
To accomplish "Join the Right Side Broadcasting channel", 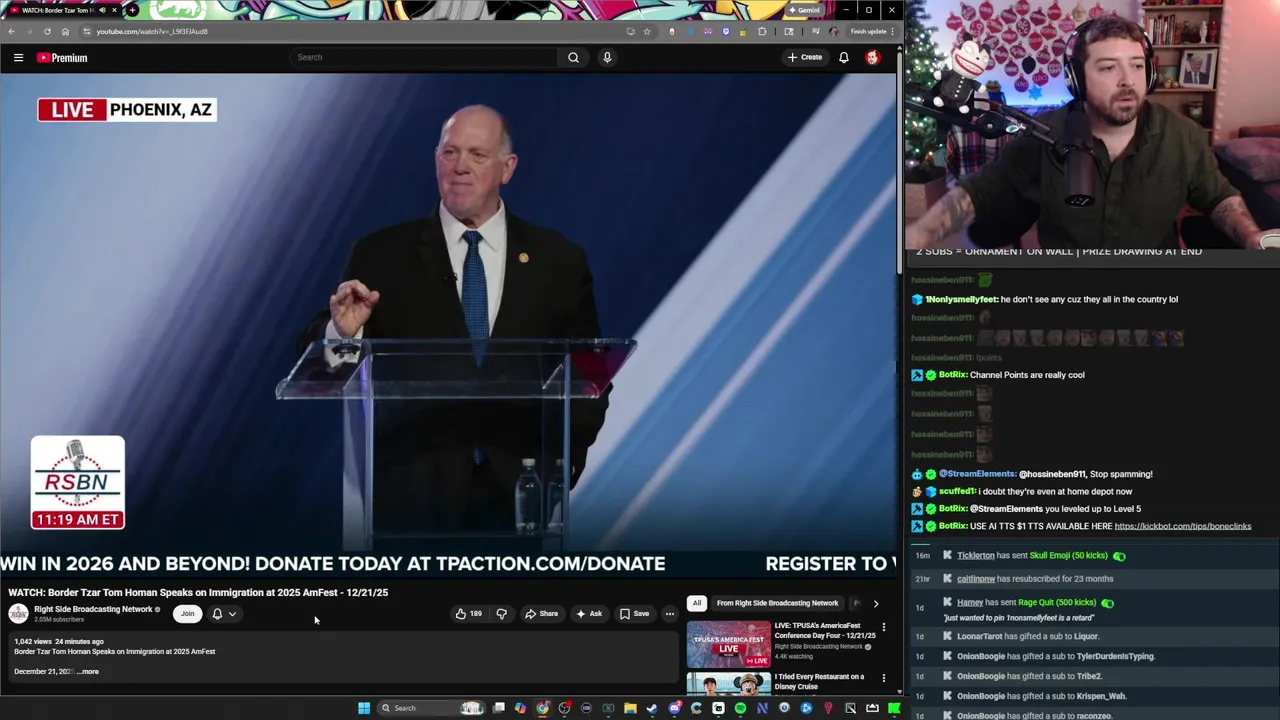I will 187,614.
